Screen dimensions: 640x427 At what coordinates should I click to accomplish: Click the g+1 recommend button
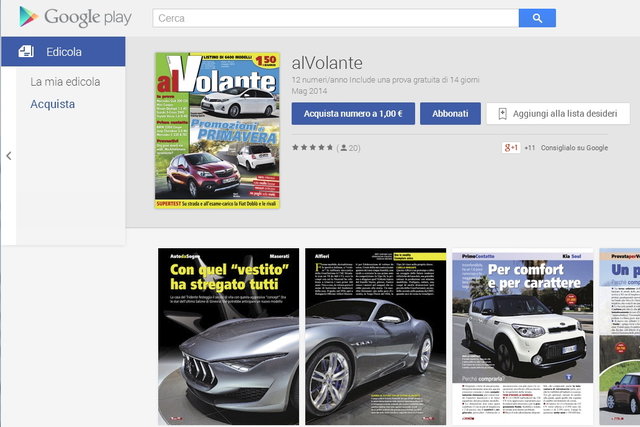511,147
